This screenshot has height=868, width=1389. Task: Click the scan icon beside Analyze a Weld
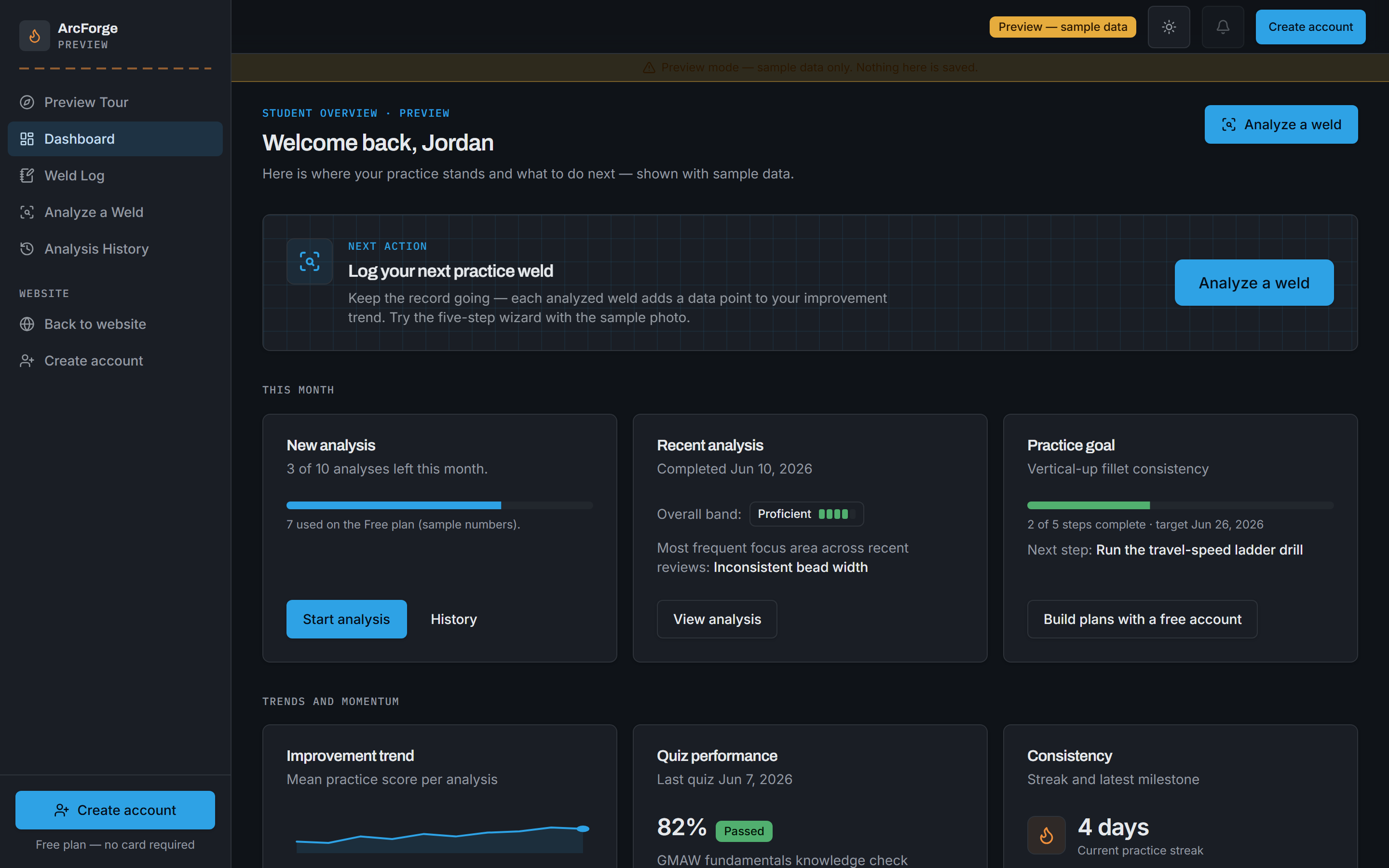click(x=27, y=212)
